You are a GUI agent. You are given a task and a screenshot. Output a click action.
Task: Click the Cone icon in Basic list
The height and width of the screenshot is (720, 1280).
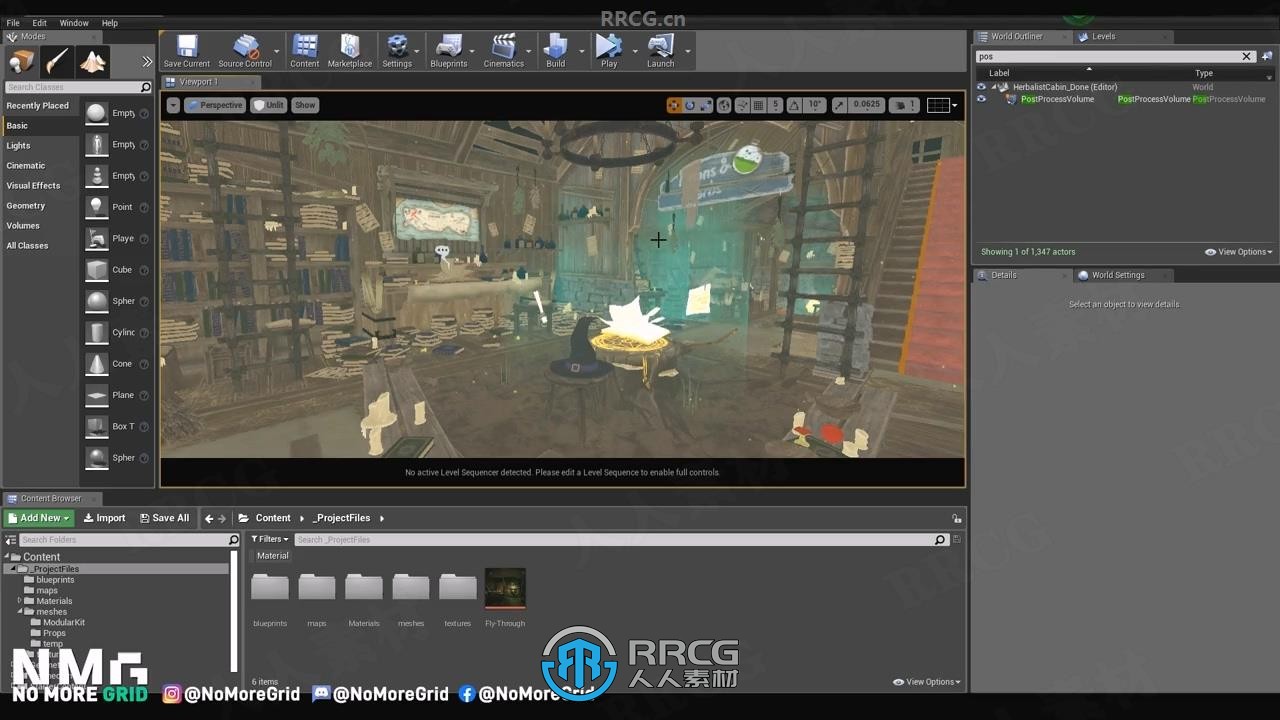(96, 364)
